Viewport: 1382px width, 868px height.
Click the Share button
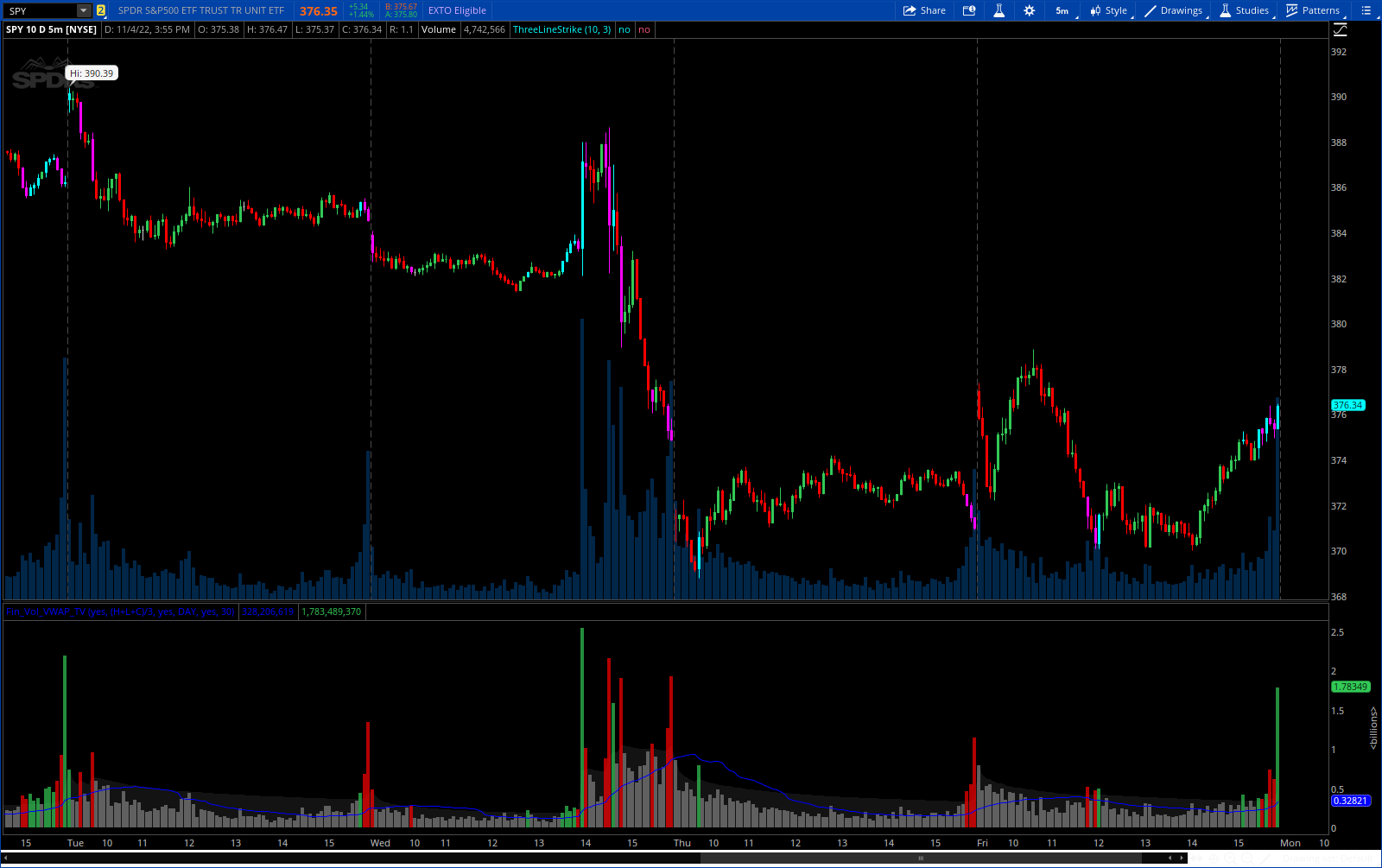(x=924, y=10)
